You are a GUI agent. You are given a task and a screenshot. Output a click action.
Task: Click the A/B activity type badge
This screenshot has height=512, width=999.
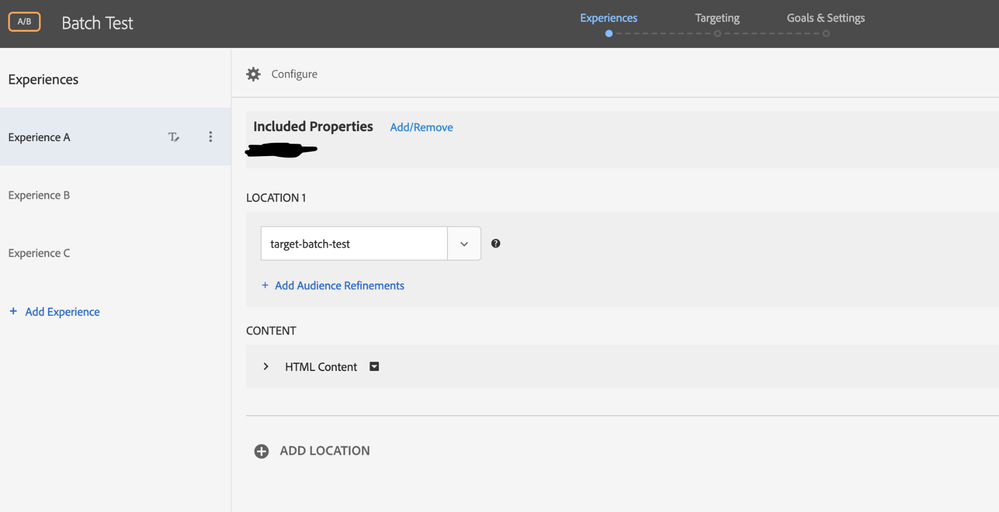pyautogui.click(x=24, y=22)
